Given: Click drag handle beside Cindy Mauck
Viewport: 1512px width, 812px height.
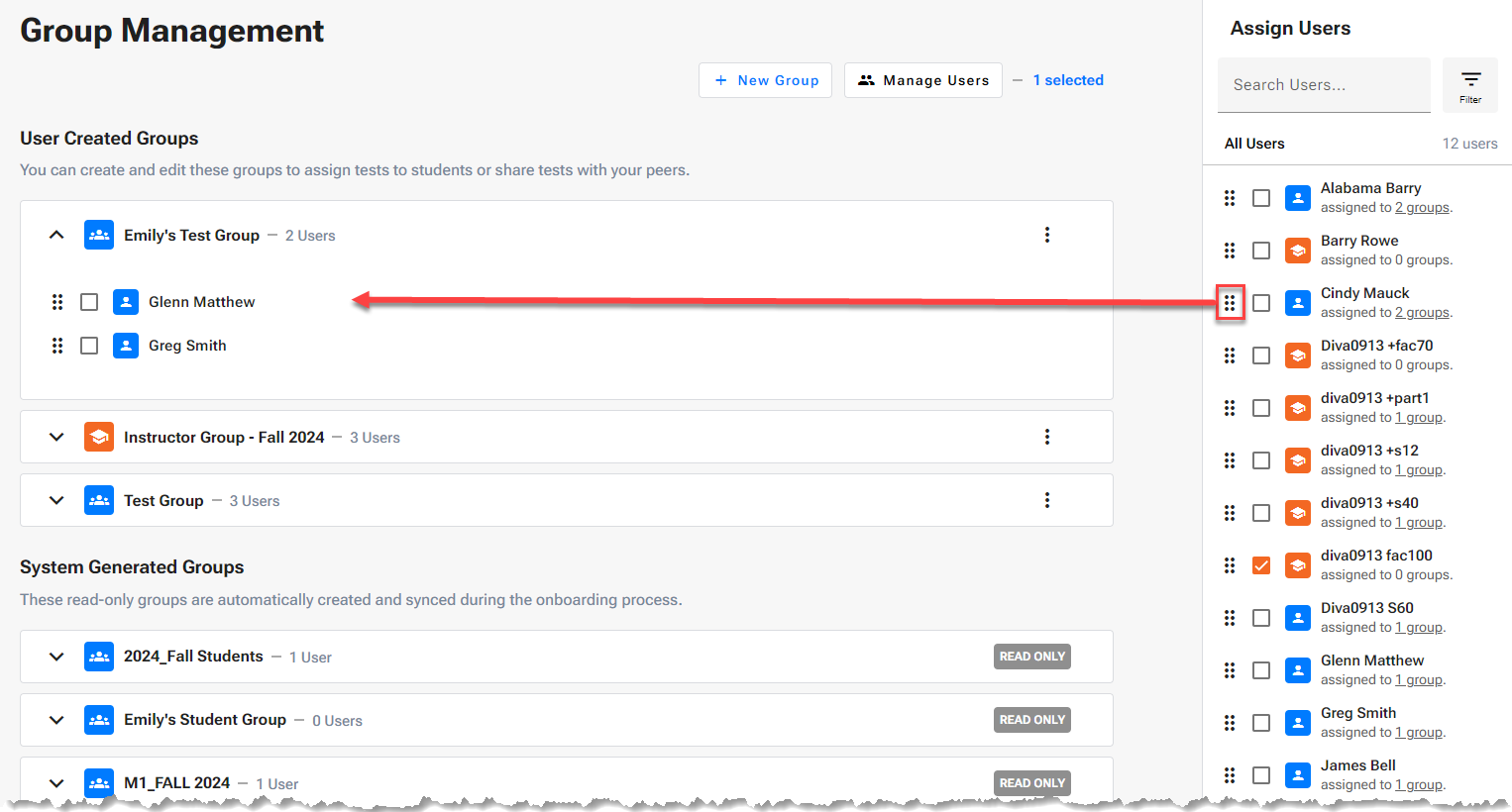Looking at the screenshot, I should pyautogui.click(x=1230, y=303).
